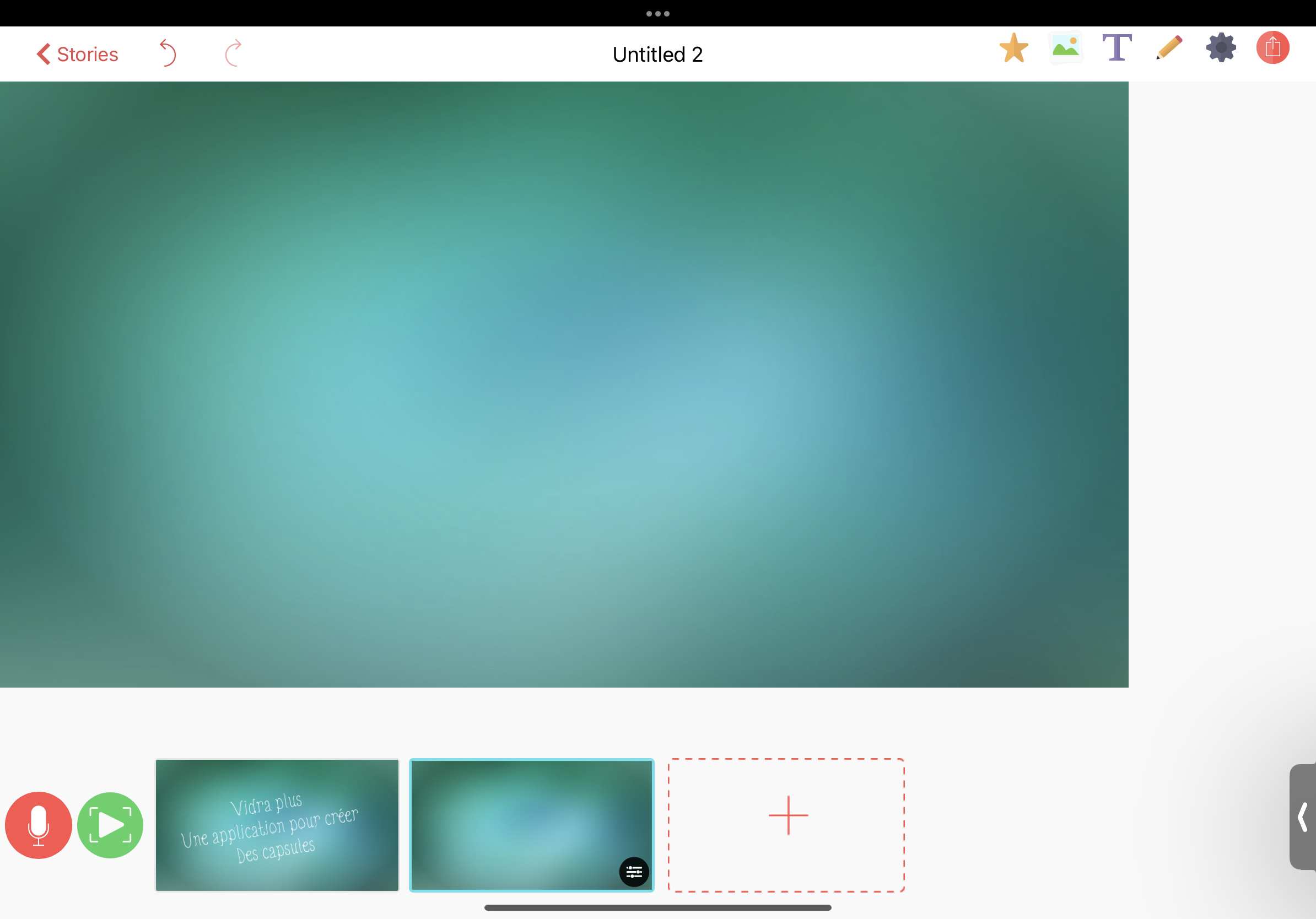Play the fullscreen preview
This screenshot has width=1316, height=919.
(110, 825)
